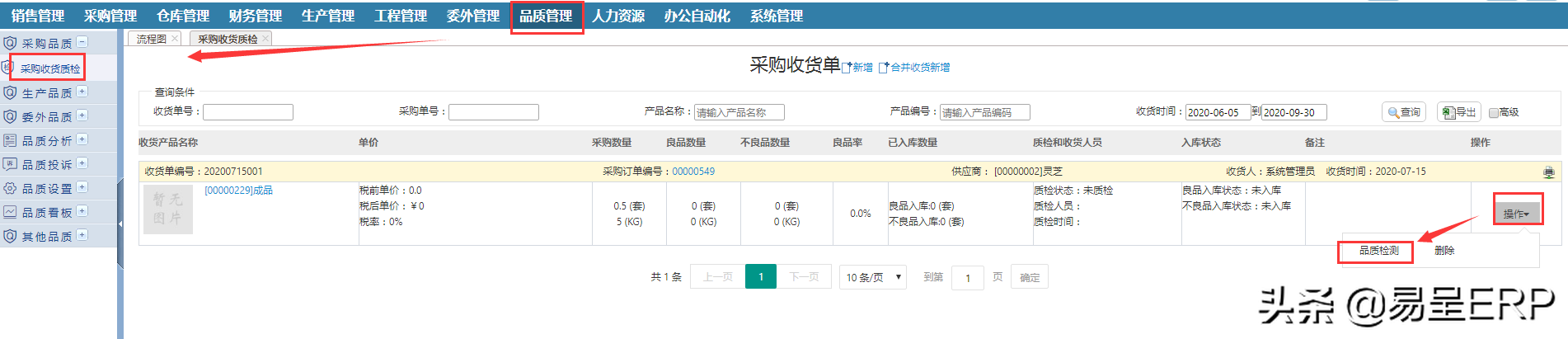Select 品质检测 from the operation menu
Image resolution: width=1568 pixels, height=339 pixels.
coord(1378,251)
